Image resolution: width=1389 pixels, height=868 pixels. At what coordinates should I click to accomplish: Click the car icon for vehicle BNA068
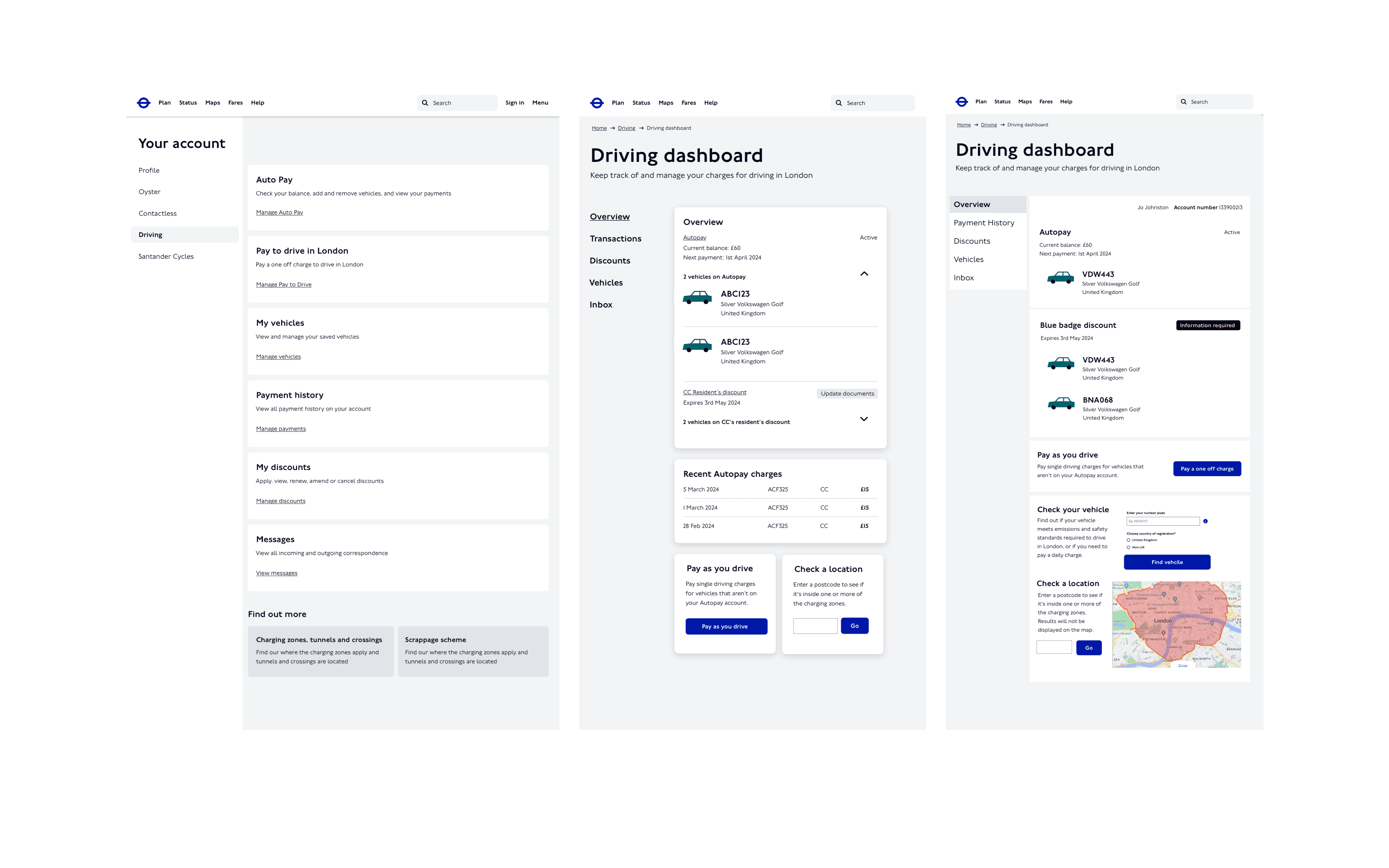(1061, 403)
